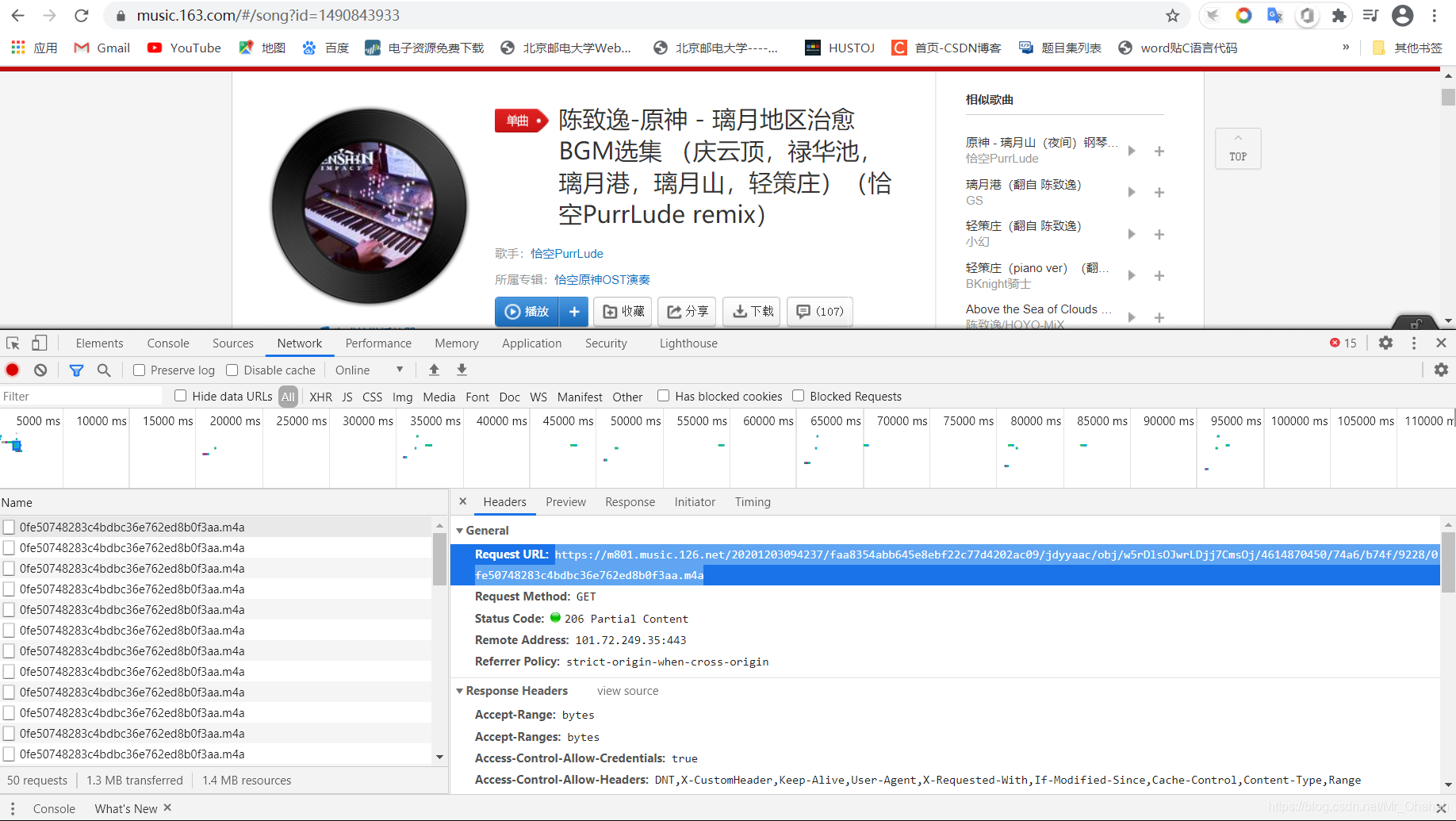Viewport: 1456px width, 821px height.
Task: Click the address bar URL
Action: click(268, 15)
